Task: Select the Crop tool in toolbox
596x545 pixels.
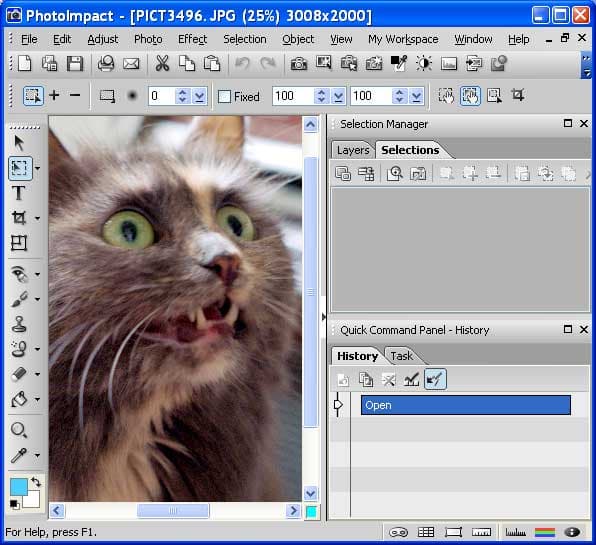Action: coord(19,218)
